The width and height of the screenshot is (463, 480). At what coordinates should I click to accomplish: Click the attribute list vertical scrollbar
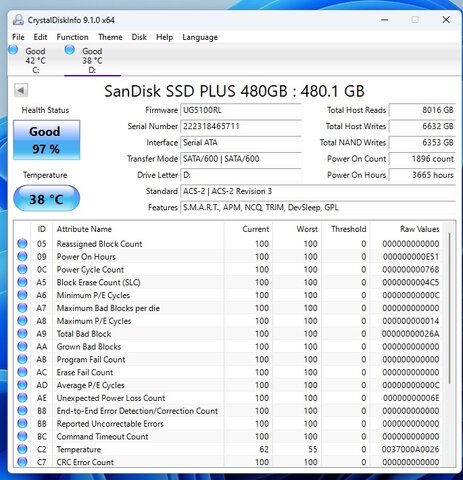click(450, 308)
